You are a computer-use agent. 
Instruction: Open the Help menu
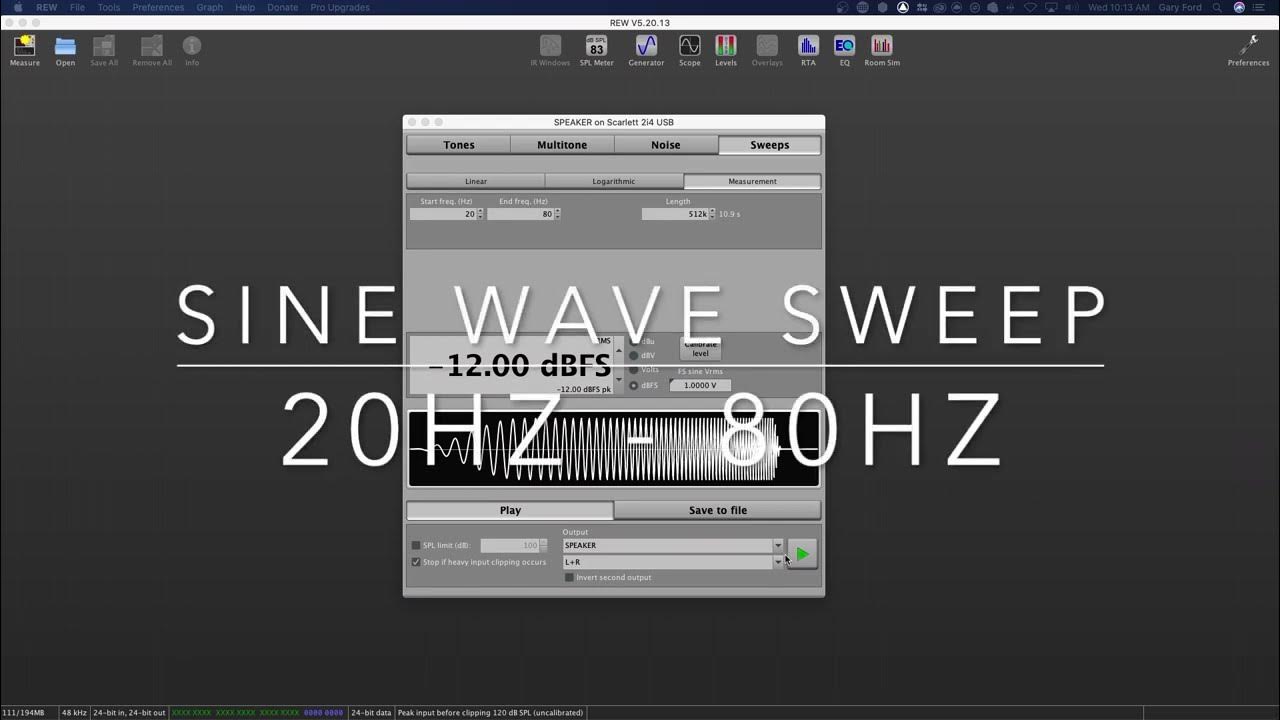coord(245,7)
